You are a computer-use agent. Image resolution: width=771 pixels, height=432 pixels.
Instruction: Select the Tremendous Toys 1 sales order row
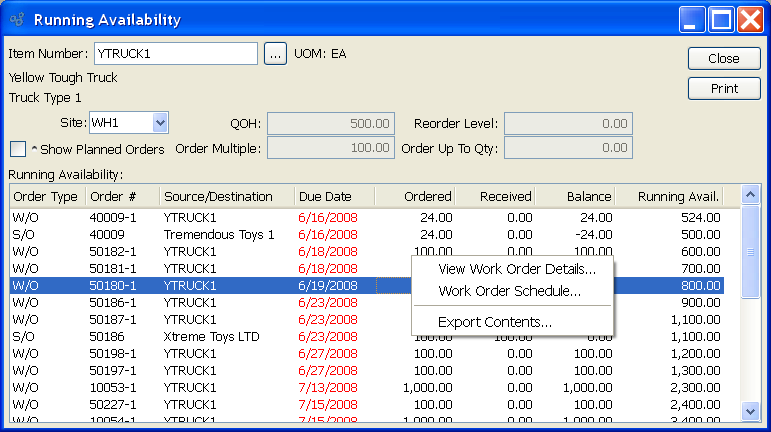pyautogui.click(x=218, y=234)
